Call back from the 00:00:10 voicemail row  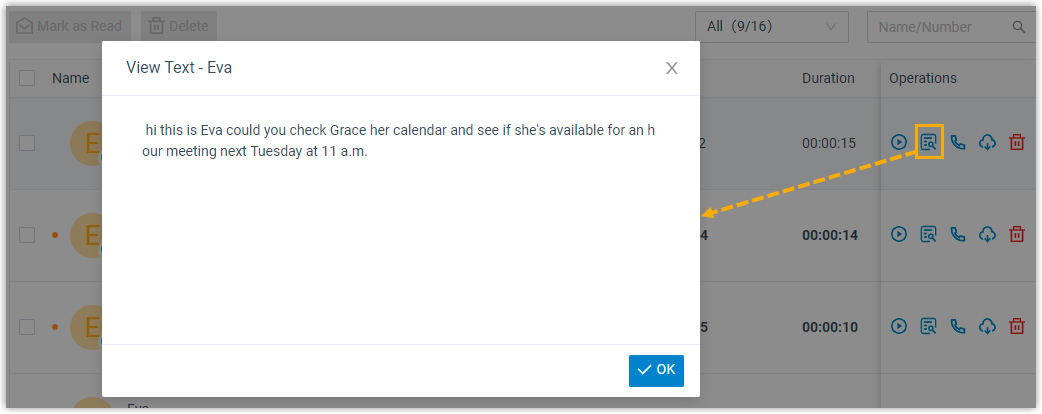(958, 326)
